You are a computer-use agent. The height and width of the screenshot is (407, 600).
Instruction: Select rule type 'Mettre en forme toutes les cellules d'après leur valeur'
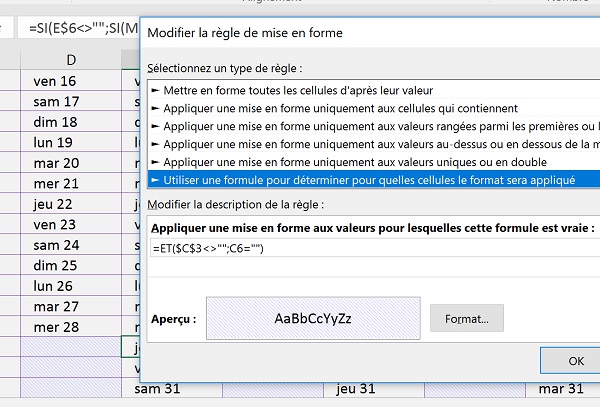point(373,90)
